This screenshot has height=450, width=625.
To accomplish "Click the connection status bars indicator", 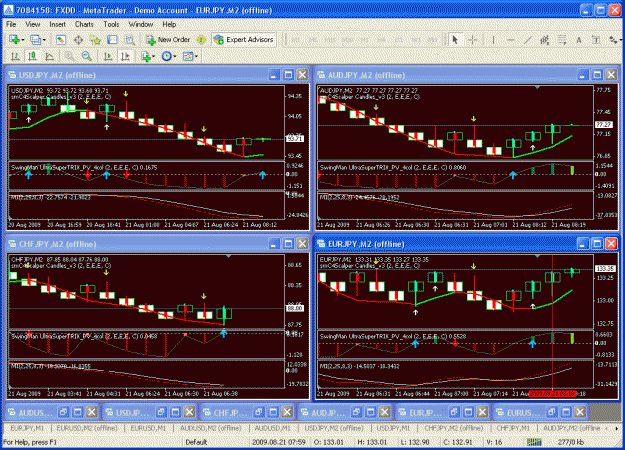I will tap(534, 442).
